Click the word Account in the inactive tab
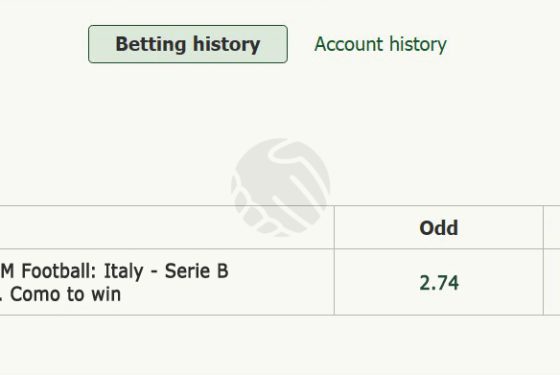The height and width of the screenshot is (375, 560). [x=349, y=44]
